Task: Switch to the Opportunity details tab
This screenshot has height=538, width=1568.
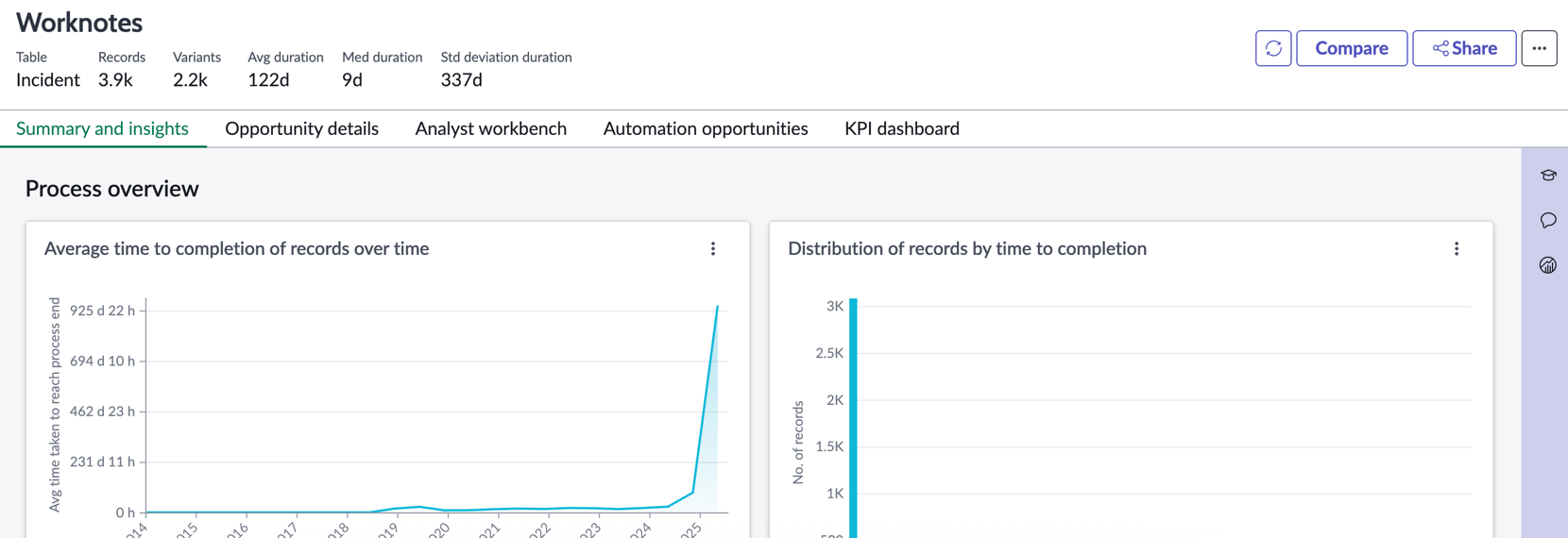Action: click(x=301, y=128)
